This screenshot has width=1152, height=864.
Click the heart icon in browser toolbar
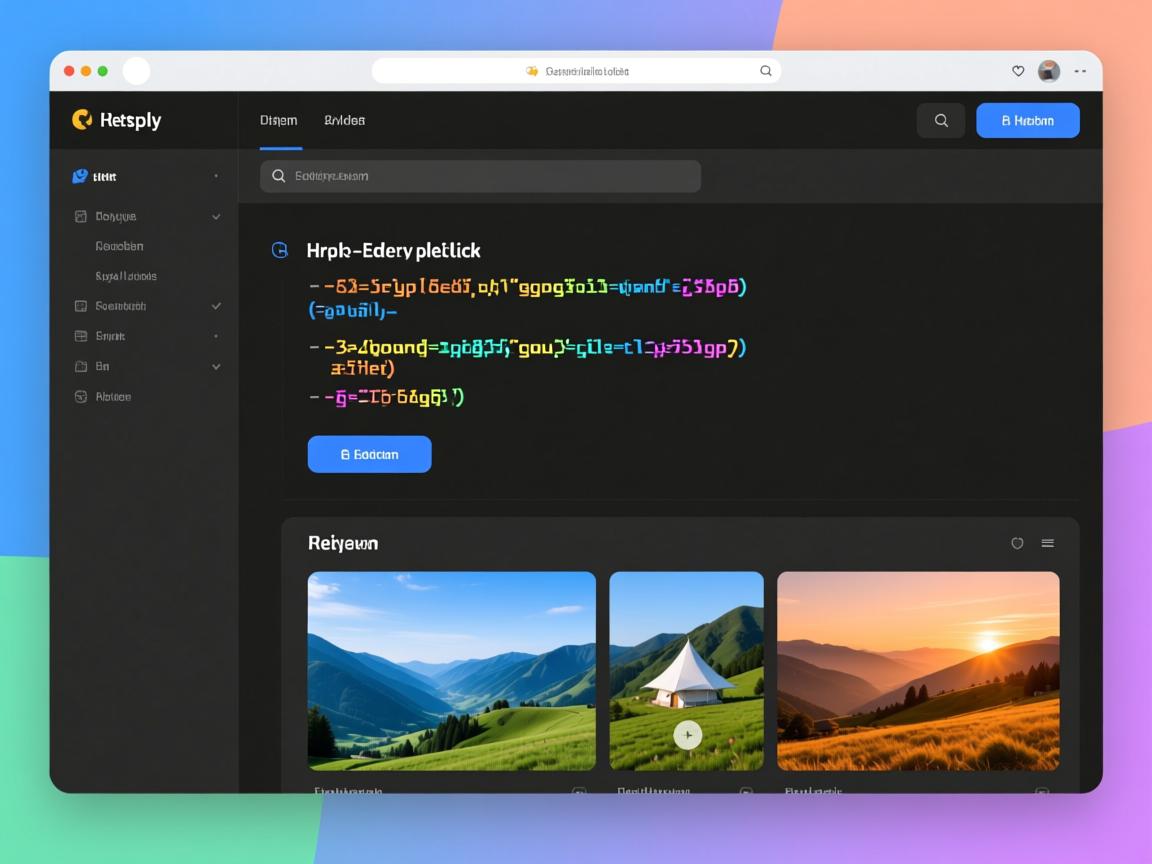pos(1018,71)
